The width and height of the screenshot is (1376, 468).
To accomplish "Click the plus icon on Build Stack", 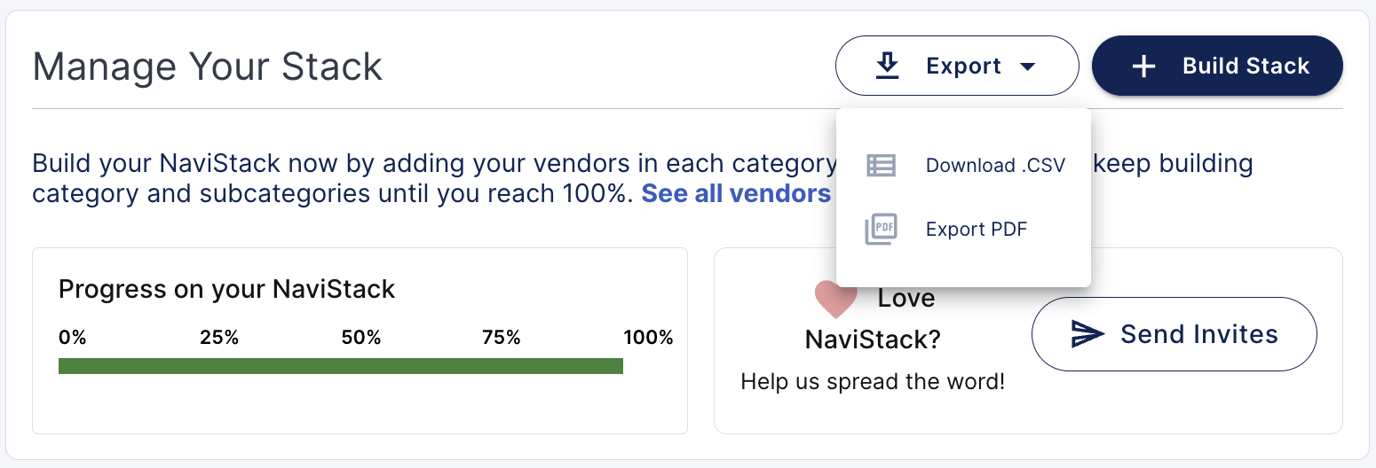I will coord(1143,66).
